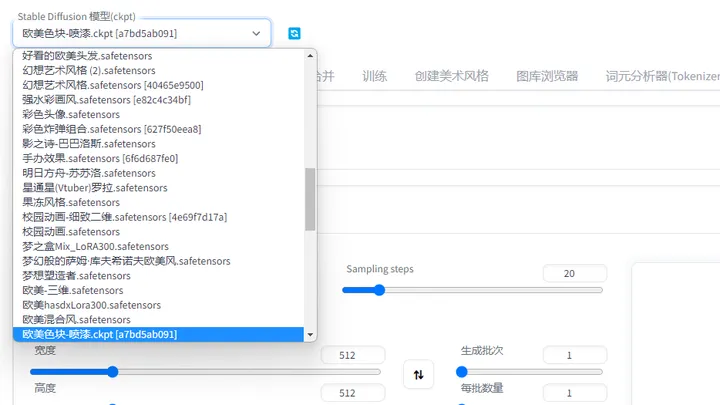
Task: Click the dropdown list scroll up arrow
Action: [x=310, y=56]
